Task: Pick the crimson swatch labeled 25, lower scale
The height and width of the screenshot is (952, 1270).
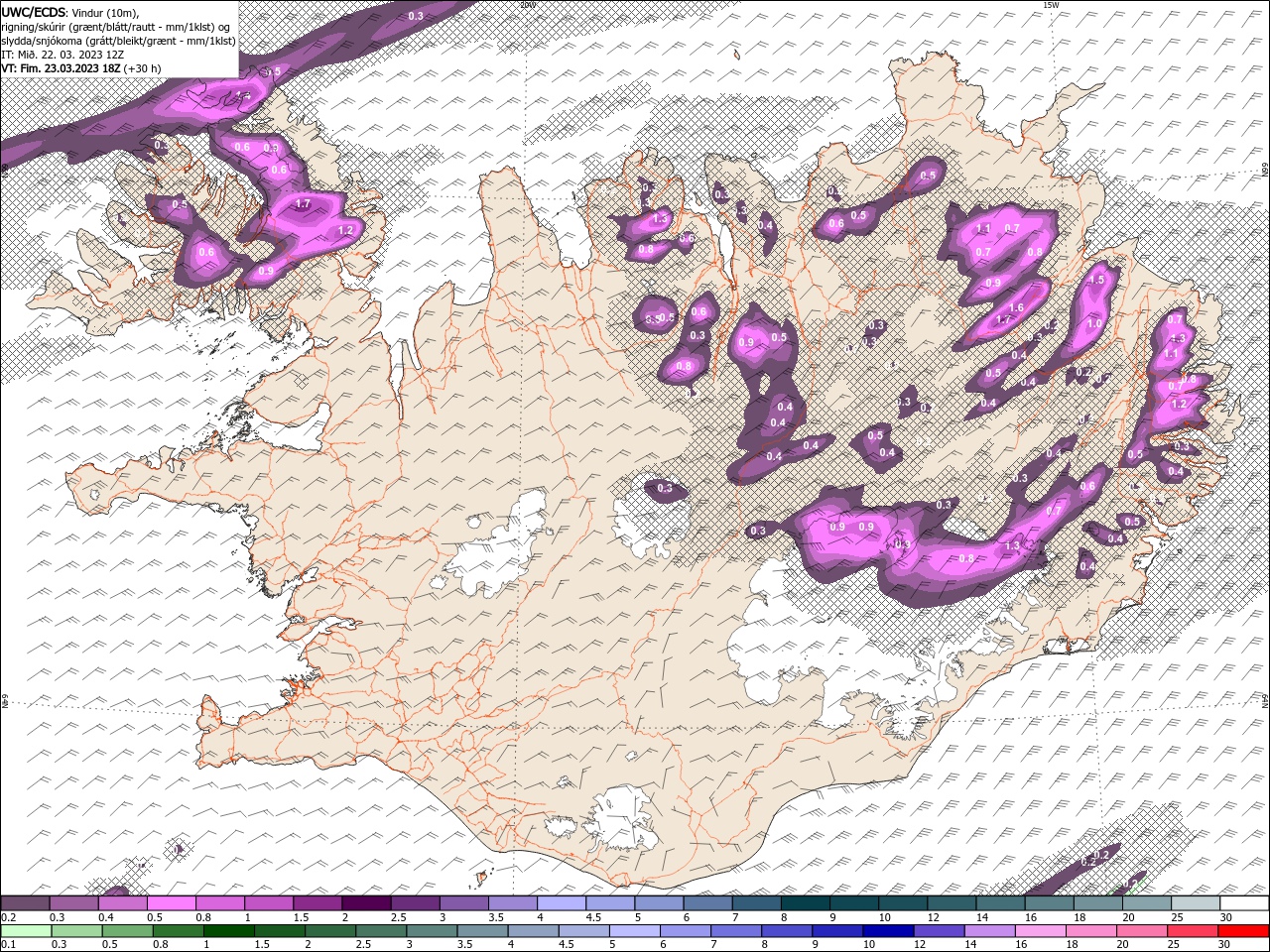Action: [1192, 931]
